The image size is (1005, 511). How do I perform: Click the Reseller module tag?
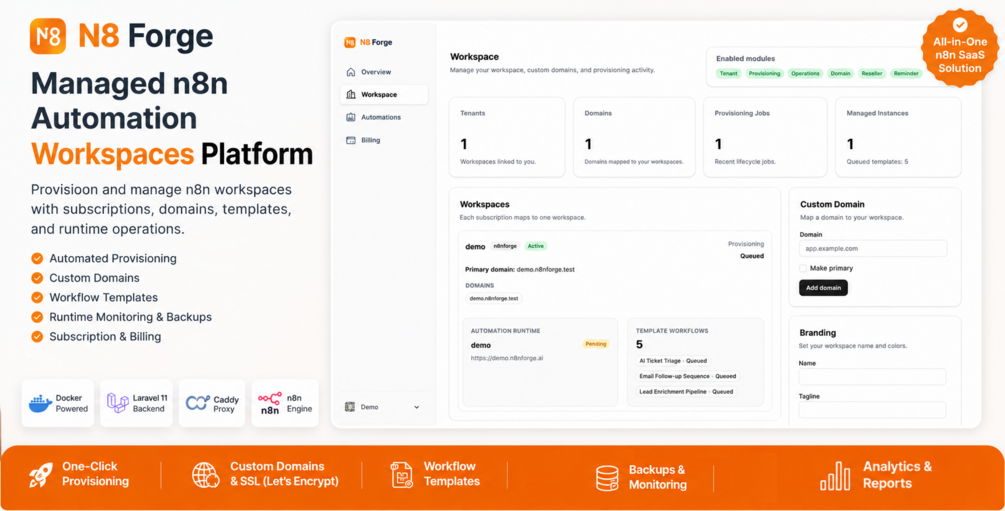[x=872, y=74]
